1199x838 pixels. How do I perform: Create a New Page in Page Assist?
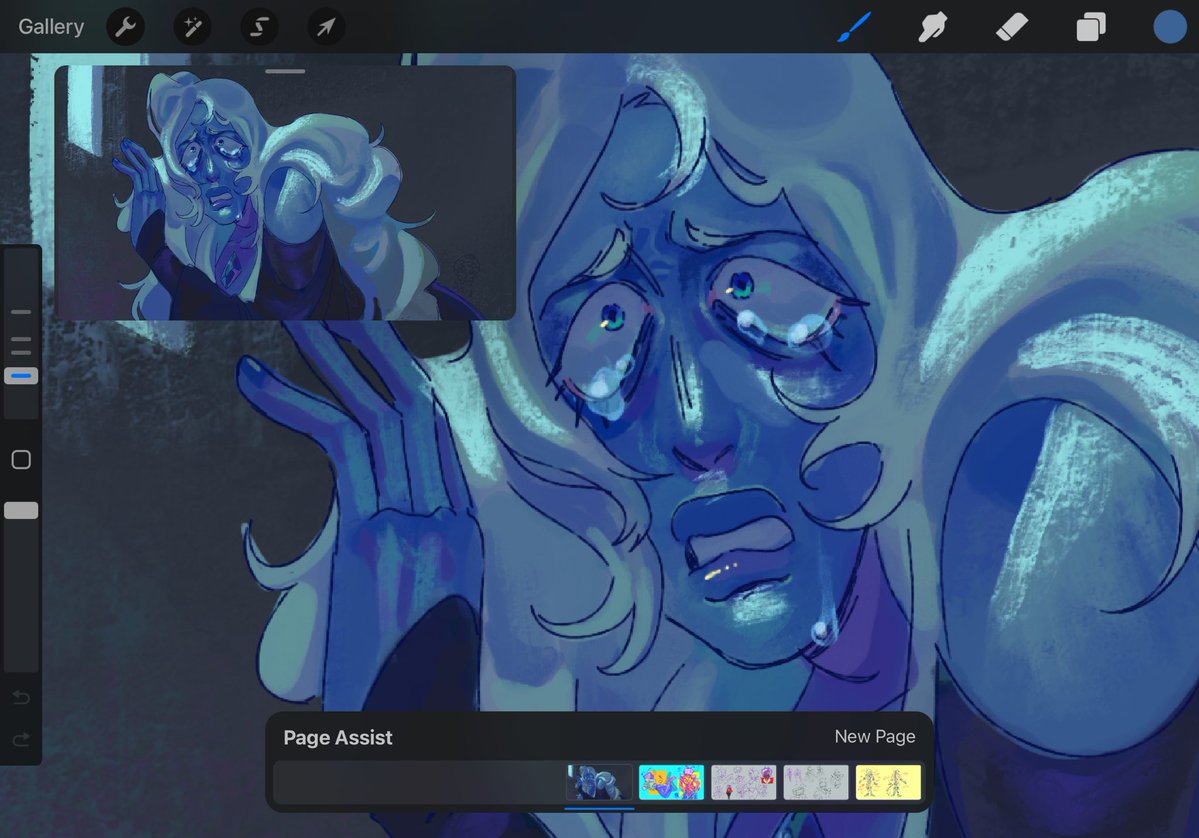(x=875, y=736)
